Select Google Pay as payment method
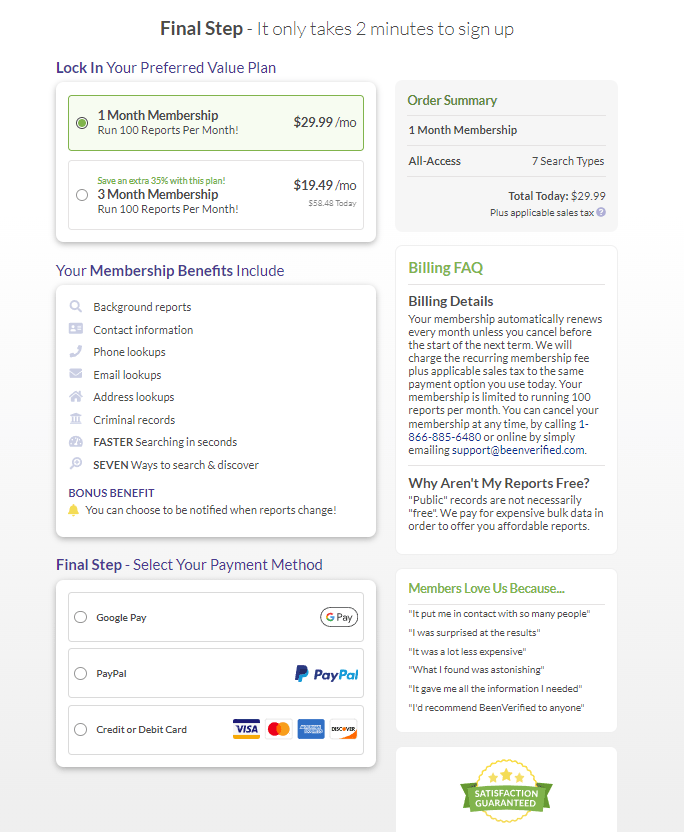Screen dimensions: 684x832 pyautogui.click(x=80, y=617)
